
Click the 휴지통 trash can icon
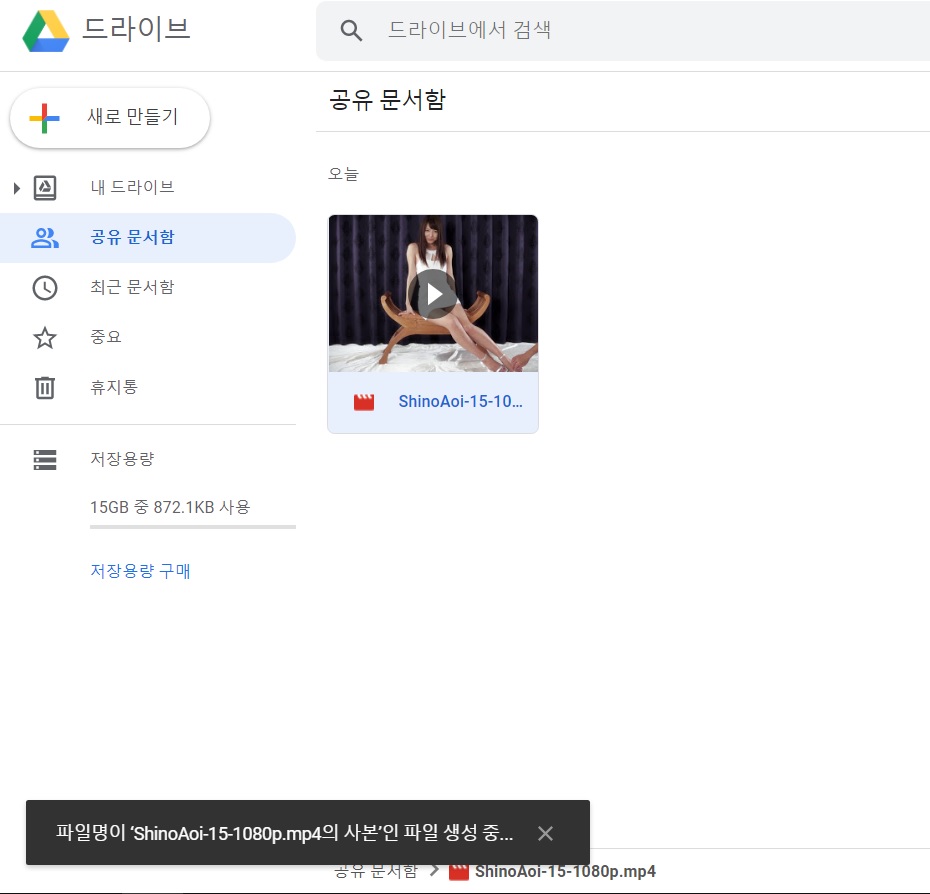45,387
